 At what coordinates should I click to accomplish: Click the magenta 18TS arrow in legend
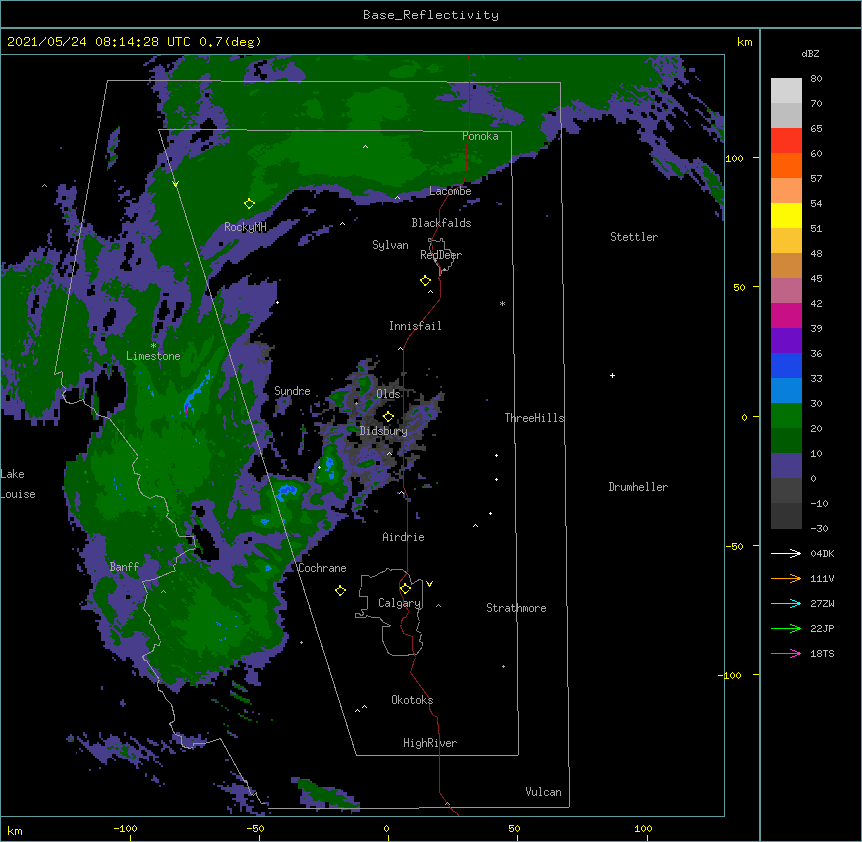[786, 653]
